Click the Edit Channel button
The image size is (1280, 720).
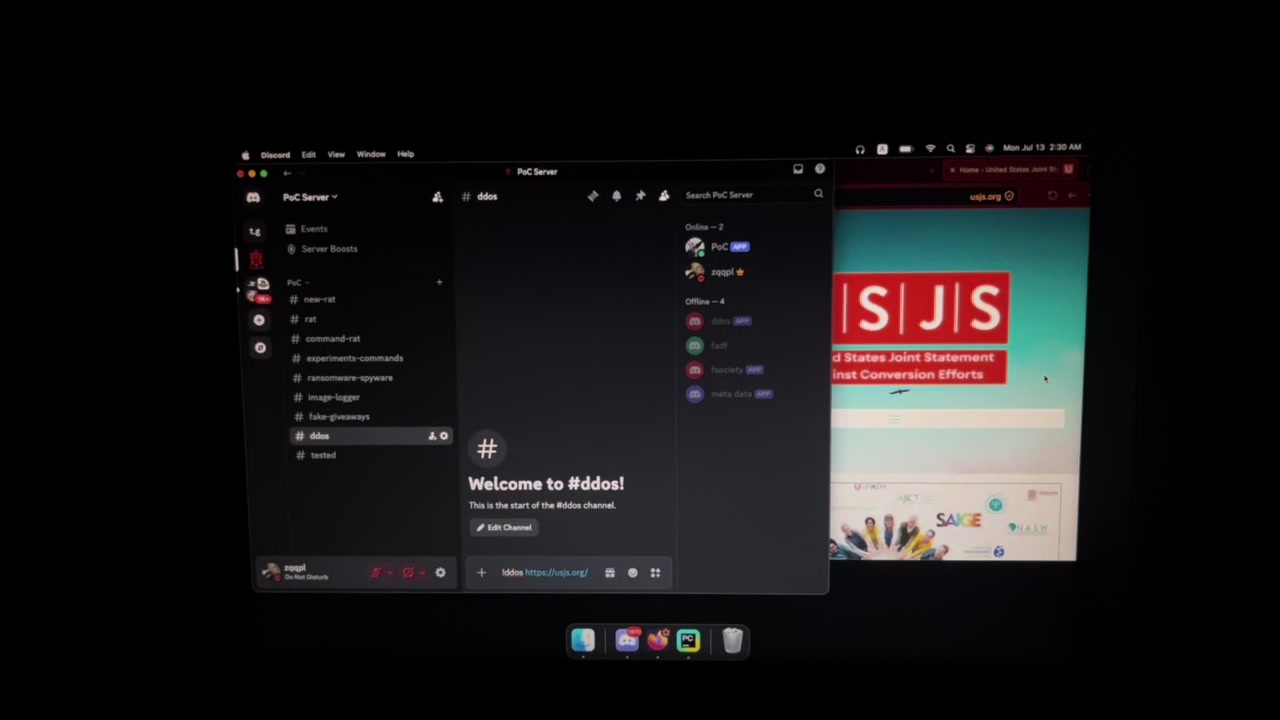click(504, 527)
